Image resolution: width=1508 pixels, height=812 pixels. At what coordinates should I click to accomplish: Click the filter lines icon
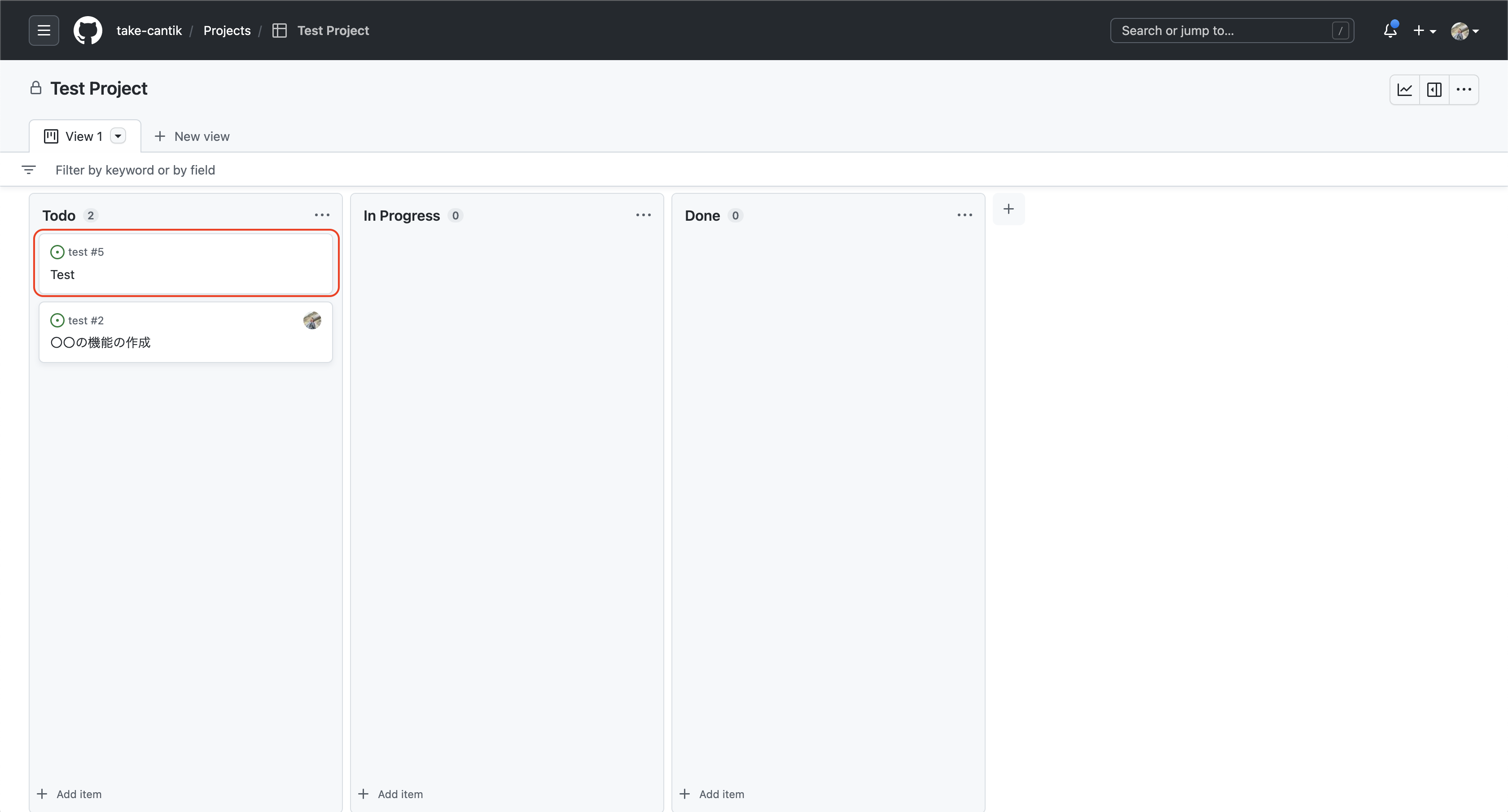[29, 170]
